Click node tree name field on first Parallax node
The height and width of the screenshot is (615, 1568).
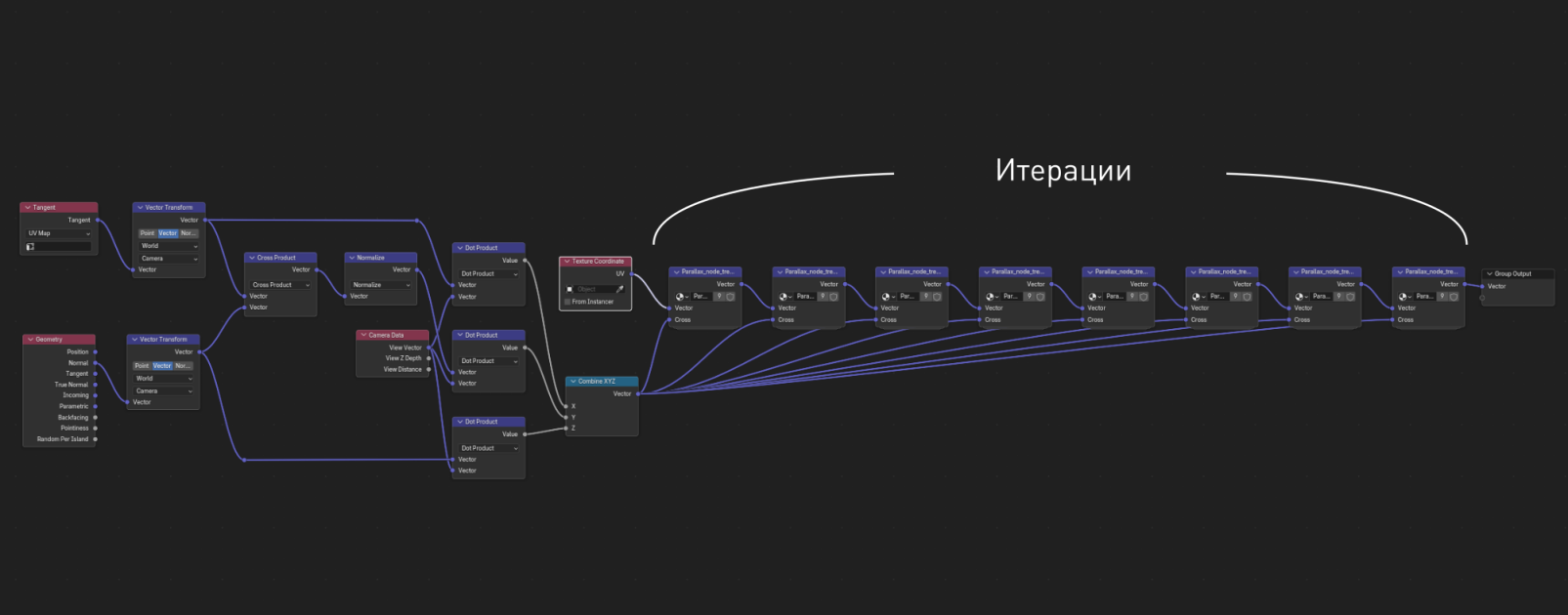click(x=701, y=296)
